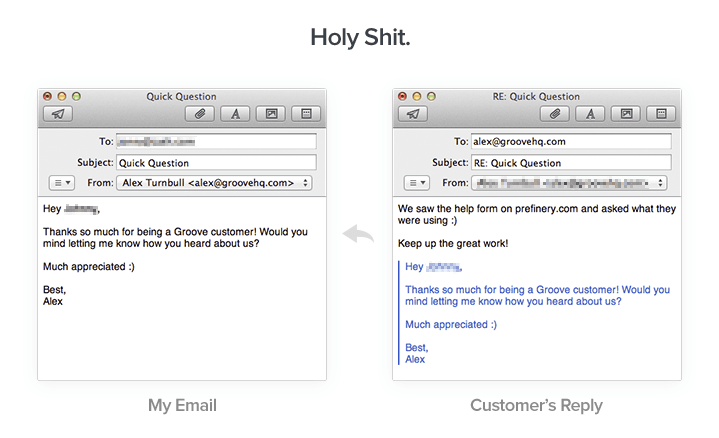The height and width of the screenshot is (438, 719).
Task: Open the Photo Browser in the My Email window
Action: pos(271,114)
